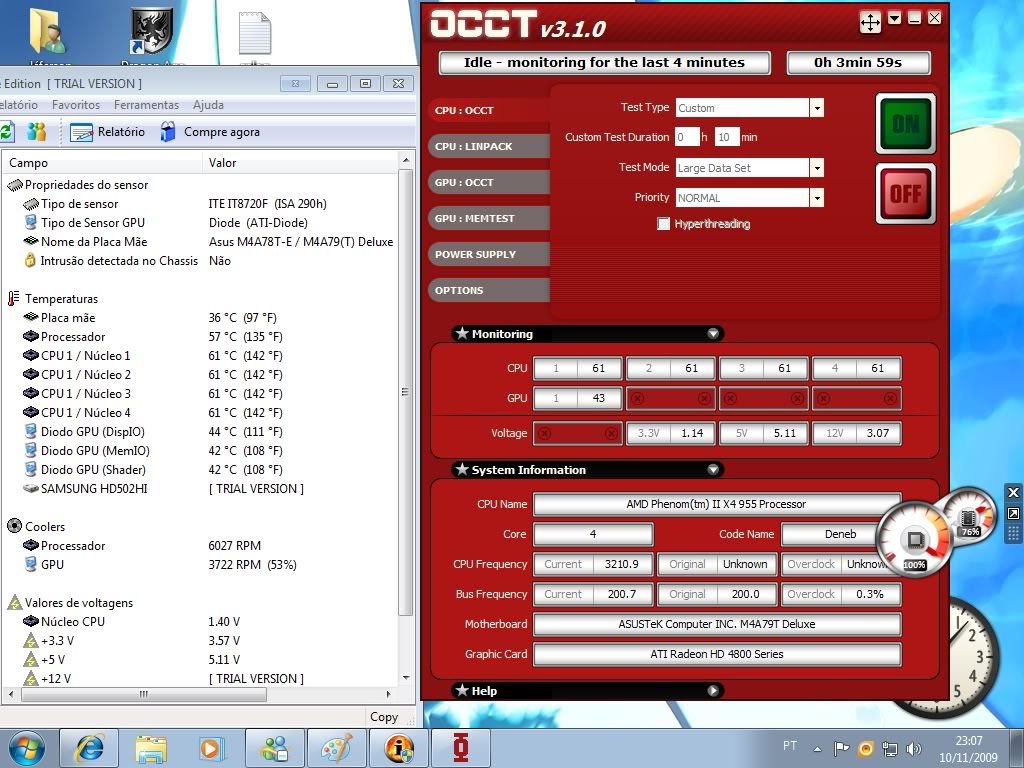Click the Compre agora shopping icon
1024x768 pixels.
click(169, 132)
